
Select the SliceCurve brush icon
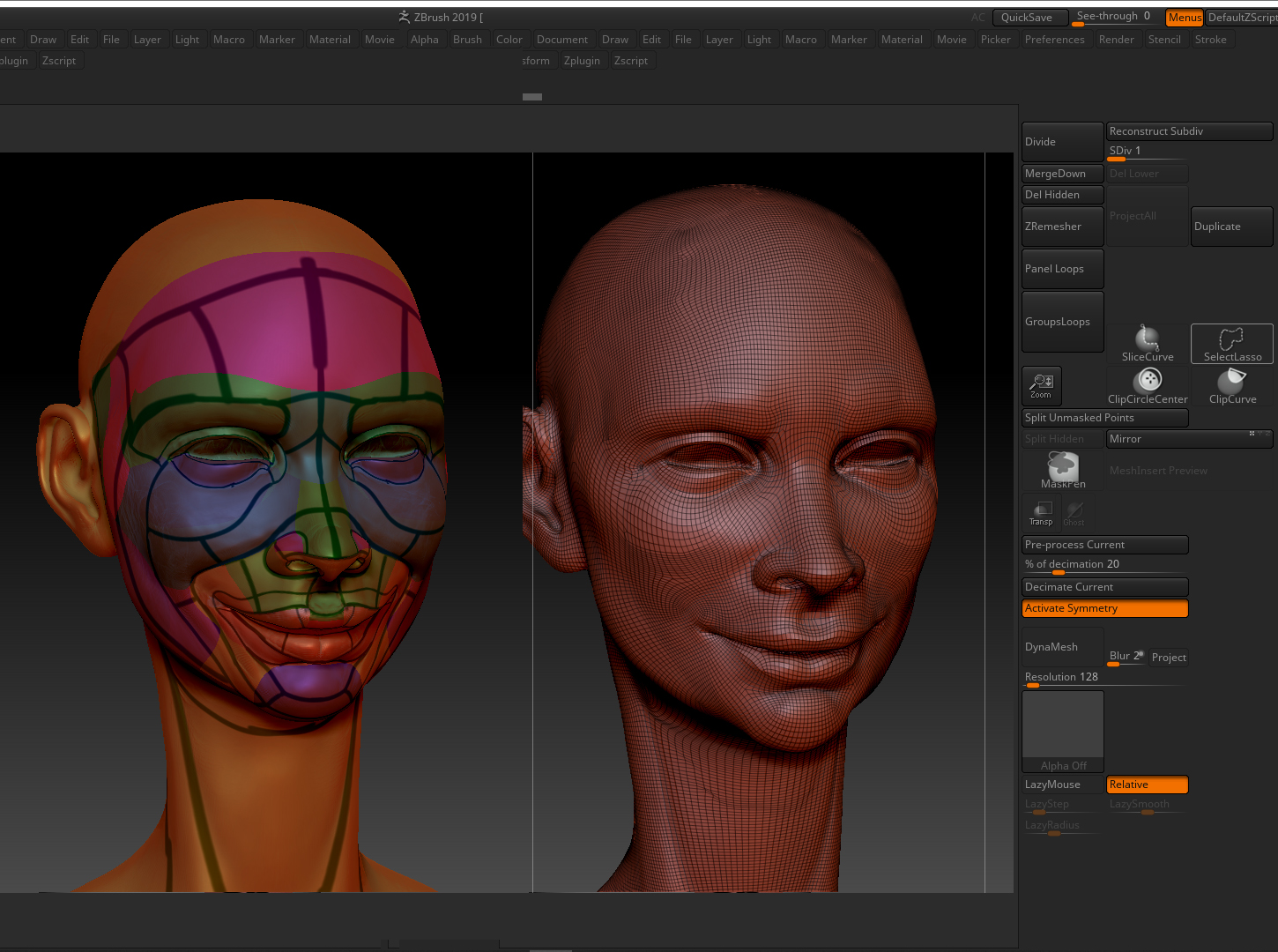click(x=1148, y=343)
